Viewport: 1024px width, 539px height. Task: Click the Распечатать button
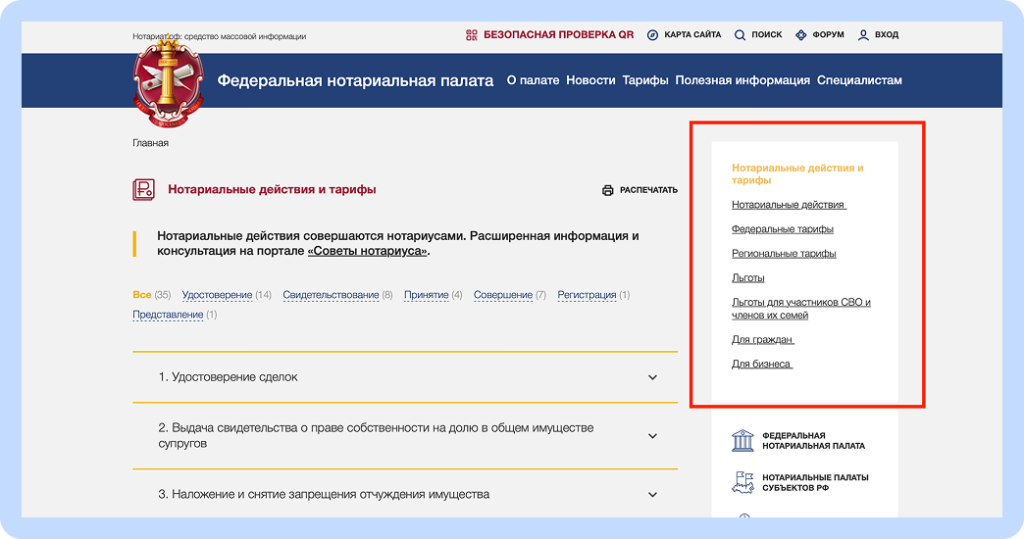tap(648, 190)
